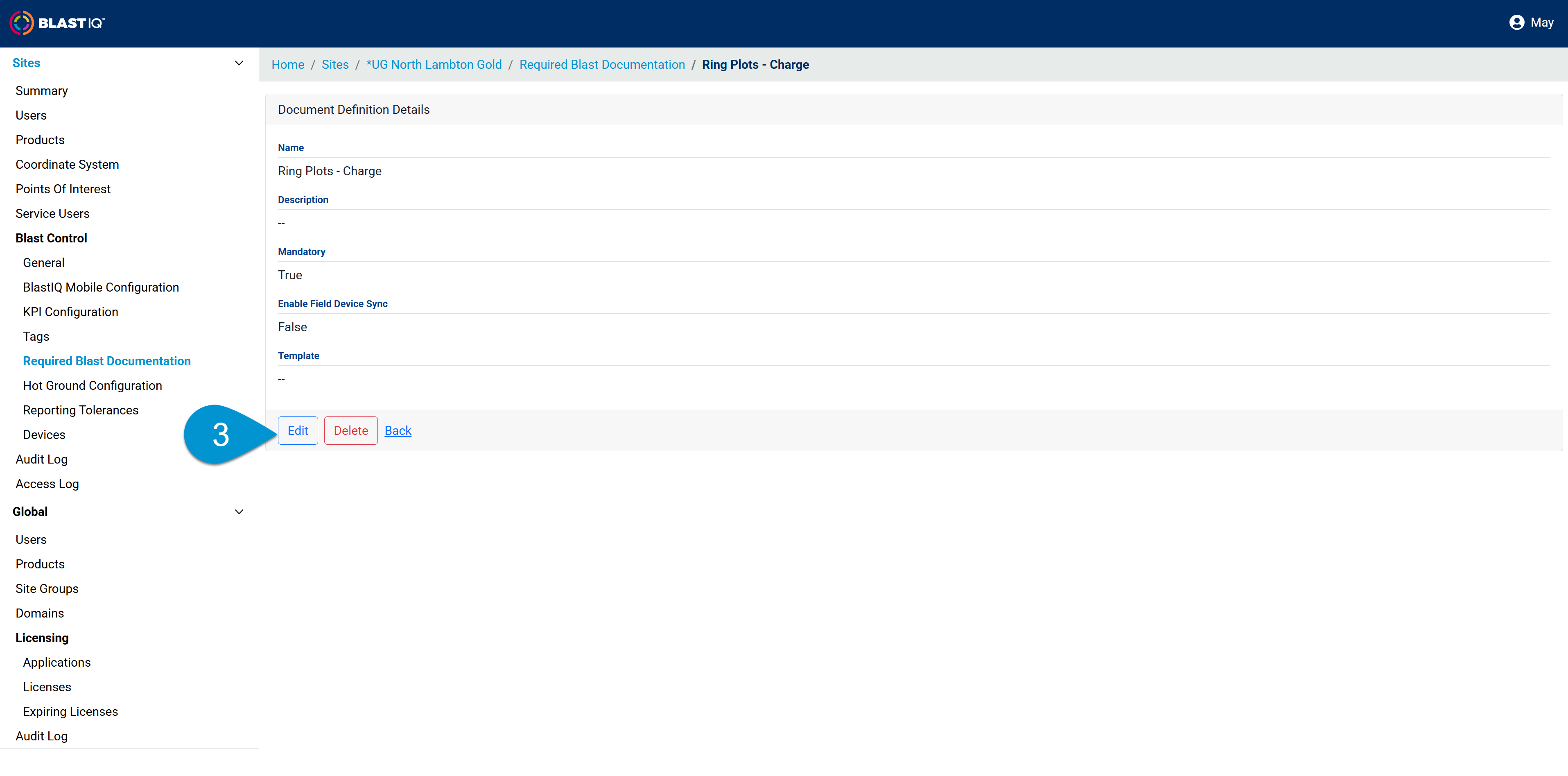The image size is (1568, 776).
Task: Select Blast Control heading
Action: pyautogui.click(x=51, y=238)
